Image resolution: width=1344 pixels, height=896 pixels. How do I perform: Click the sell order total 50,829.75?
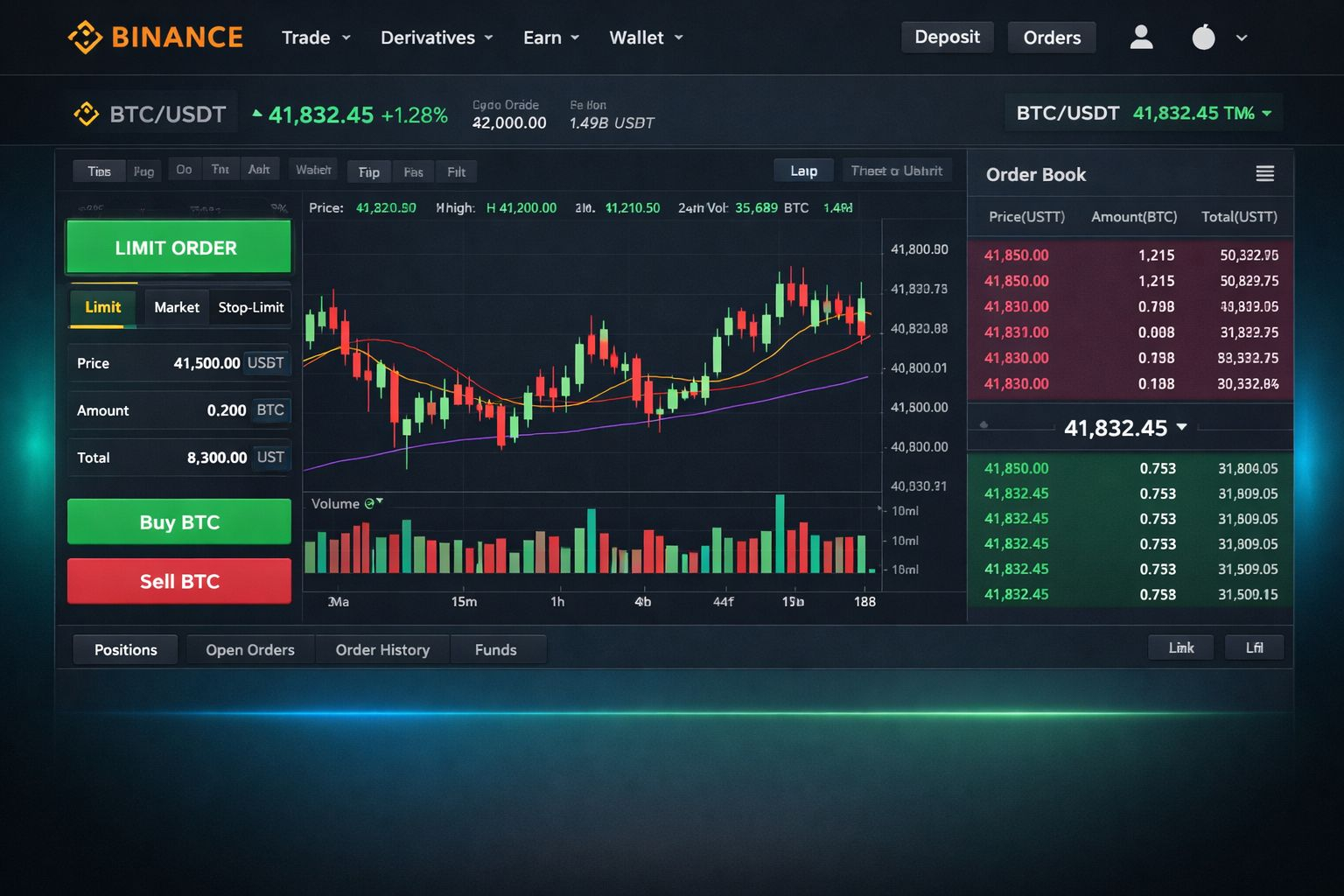[1249, 281]
